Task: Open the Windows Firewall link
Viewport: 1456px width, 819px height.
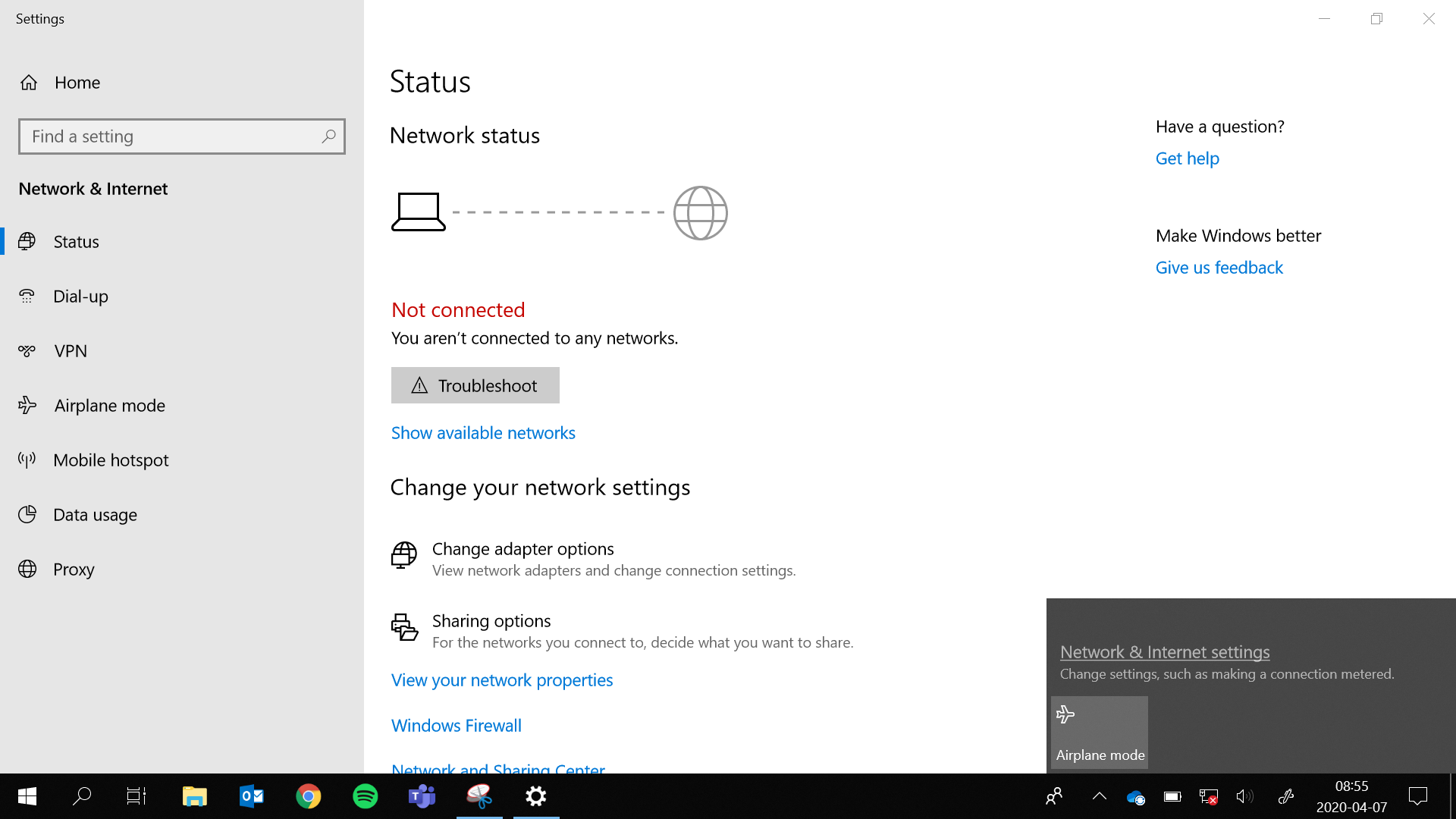Action: click(x=456, y=726)
